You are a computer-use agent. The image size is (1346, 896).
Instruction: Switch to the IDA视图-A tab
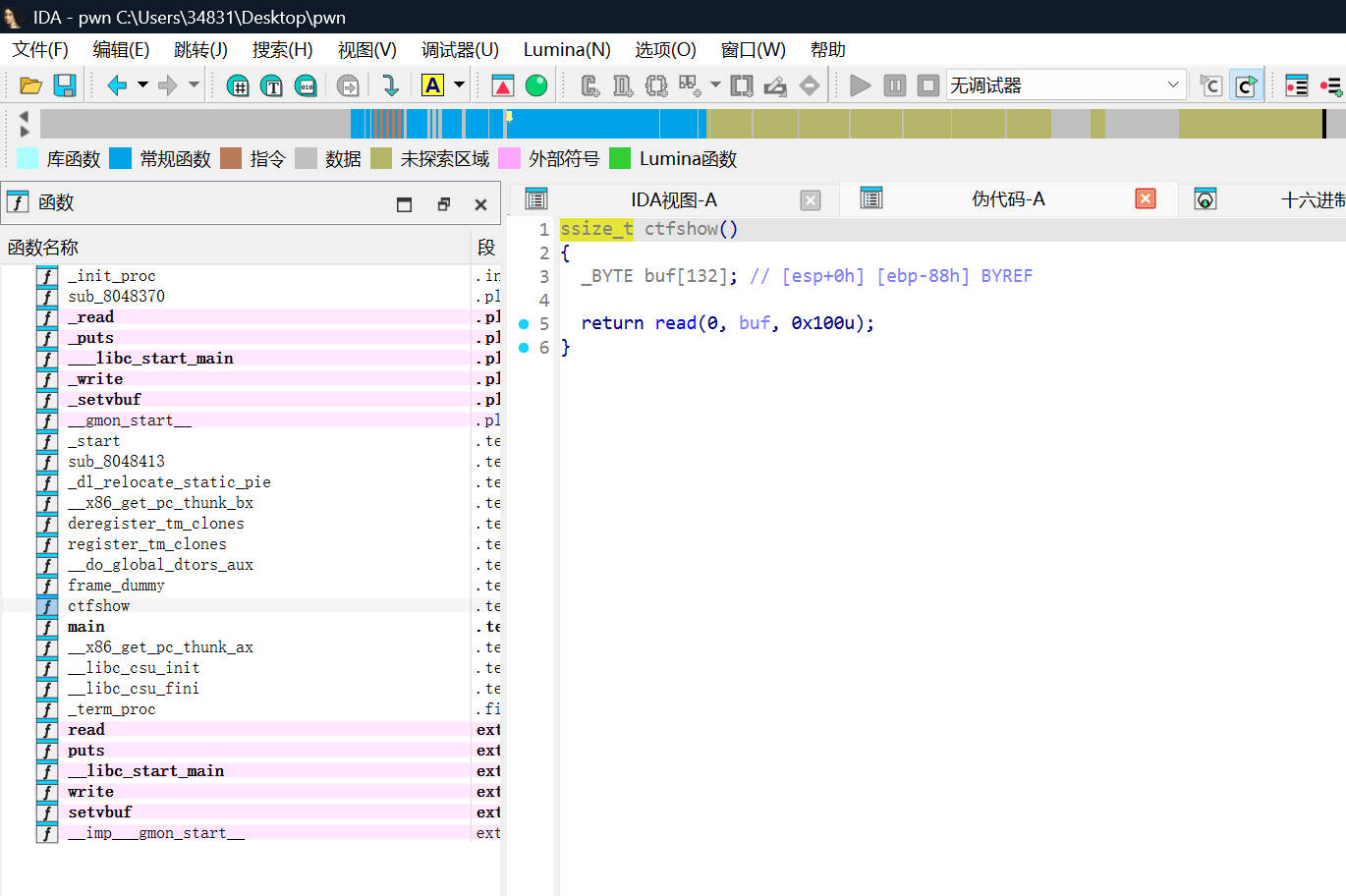pos(673,199)
